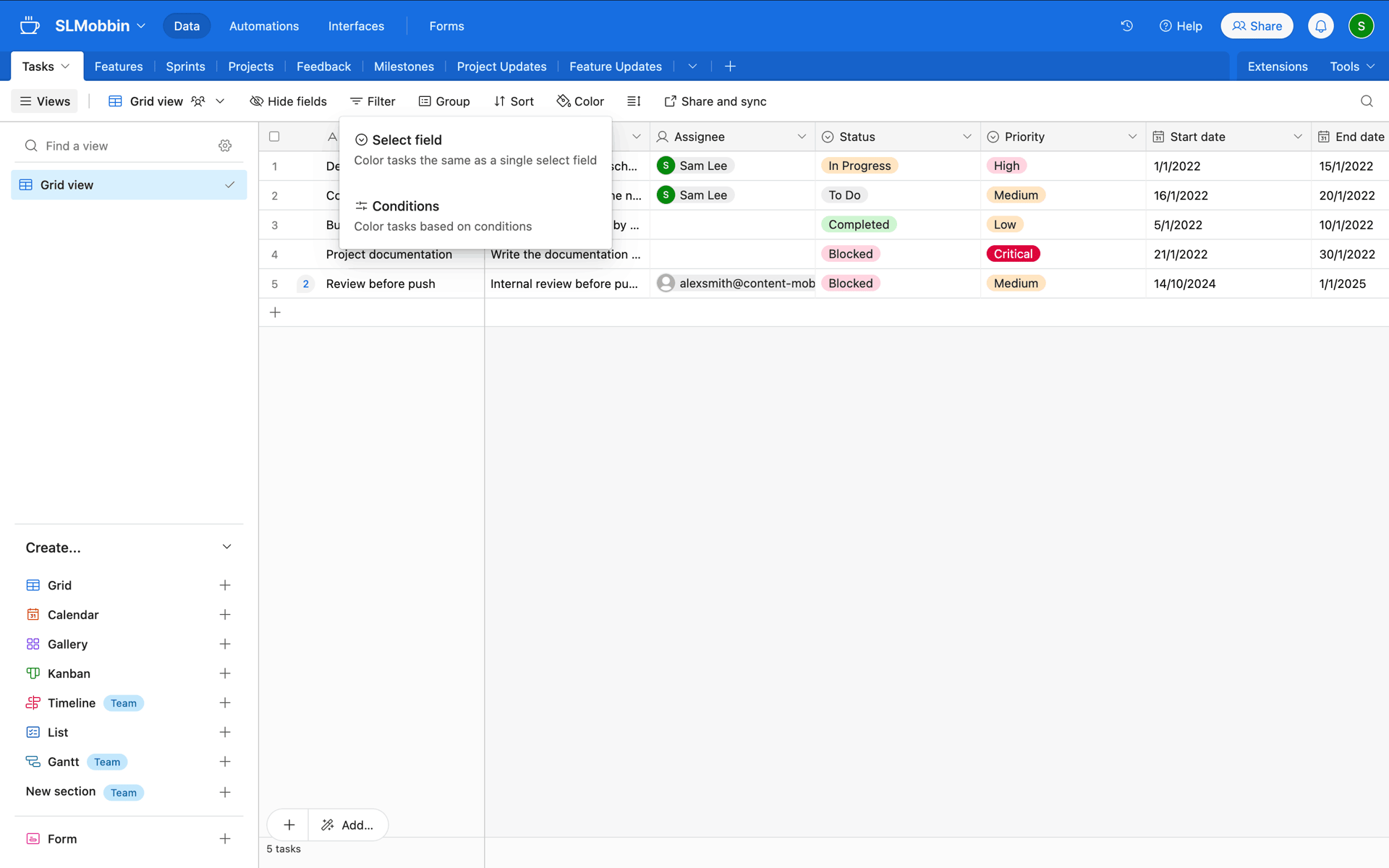The height and width of the screenshot is (868, 1389).
Task: Open the Forms tab
Action: tap(446, 26)
